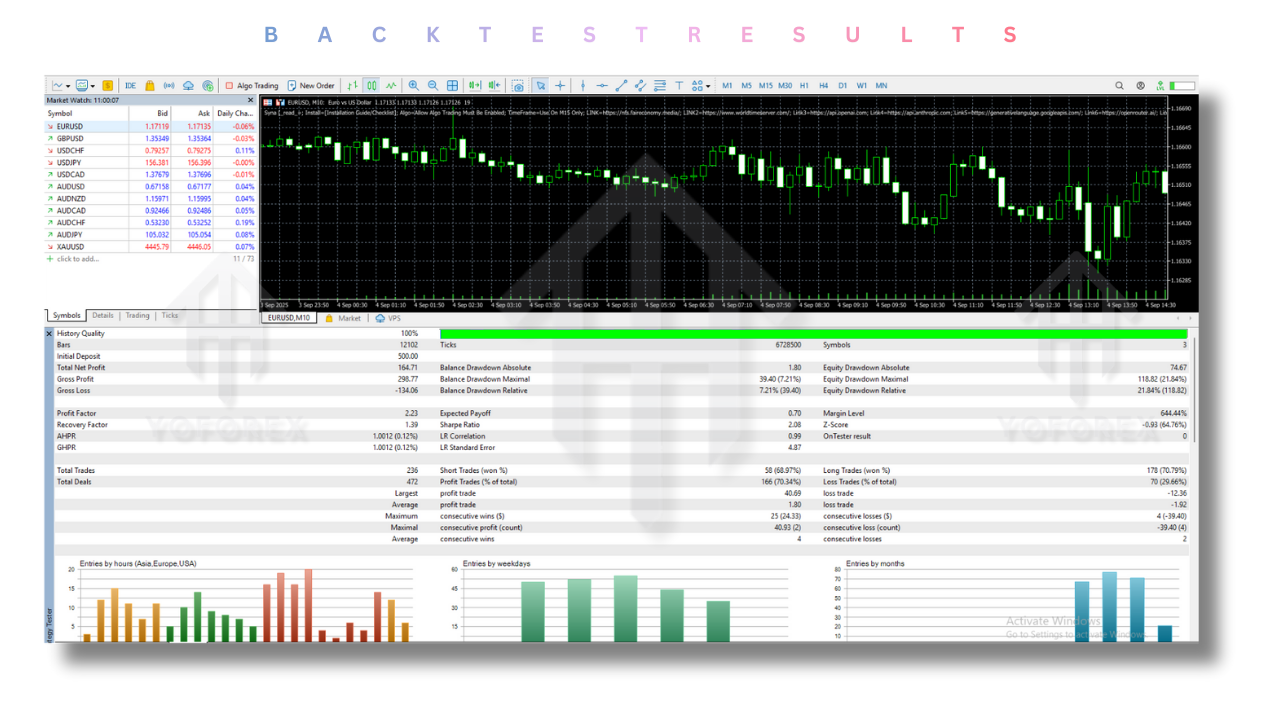Select the Crosshair tool
Image resolution: width=1280 pixels, height=720 pixels.
click(x=561, y=86)
